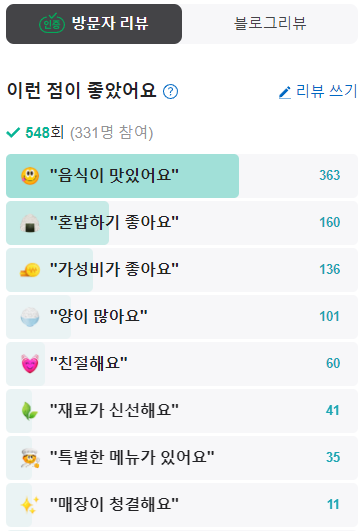362x531 pixels.
Task: Select the "매장이 청결해요" row
Action: (x=182, y=505)
